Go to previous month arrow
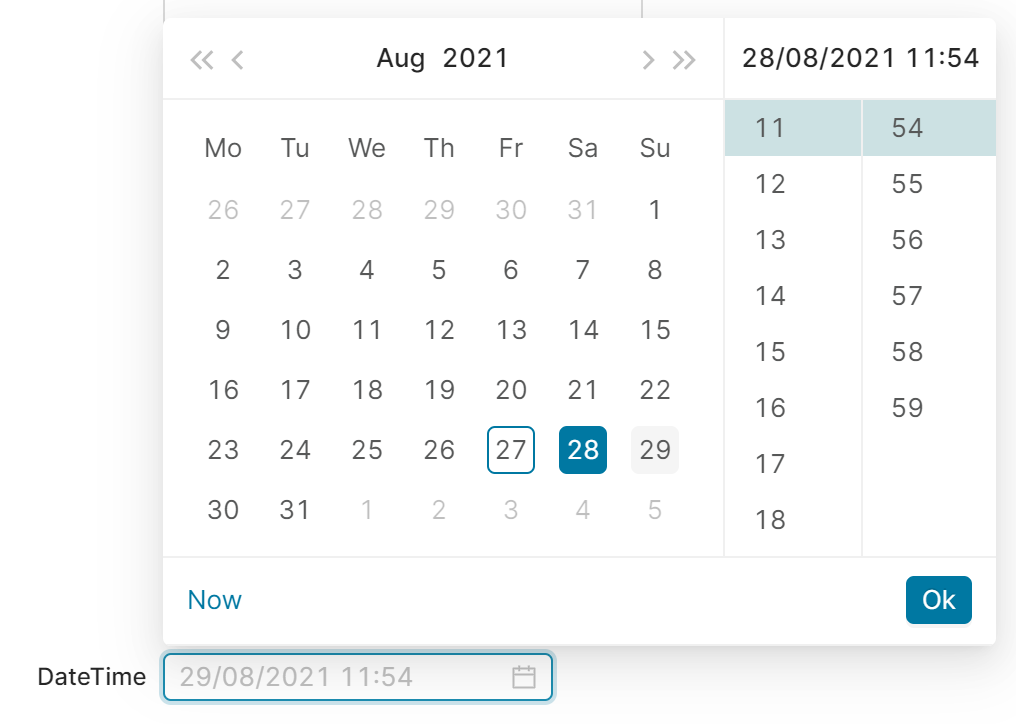 coord(237,60)
